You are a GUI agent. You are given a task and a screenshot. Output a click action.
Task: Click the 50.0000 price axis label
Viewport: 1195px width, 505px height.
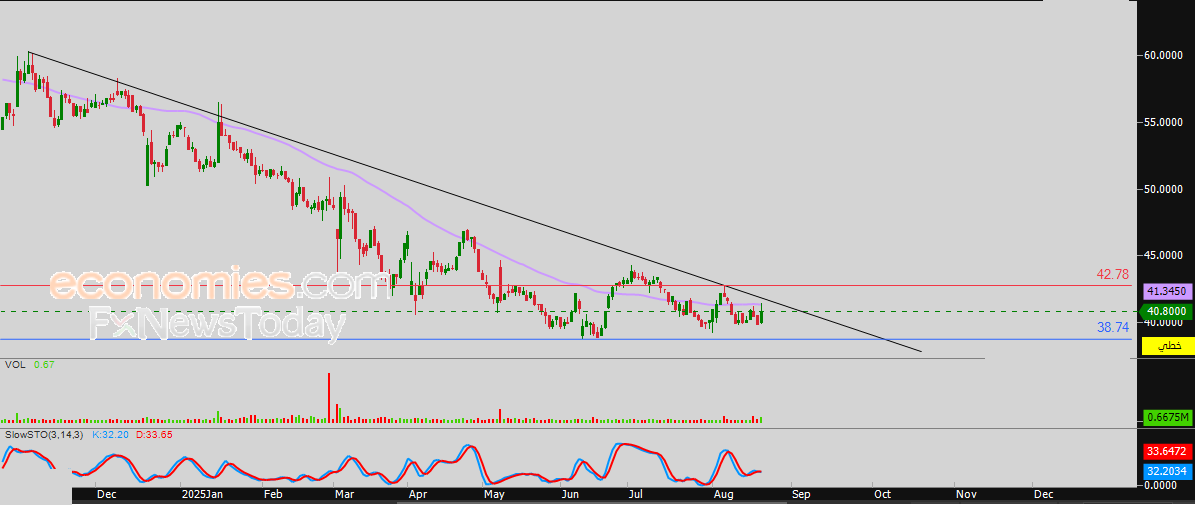click(1166, 189)
